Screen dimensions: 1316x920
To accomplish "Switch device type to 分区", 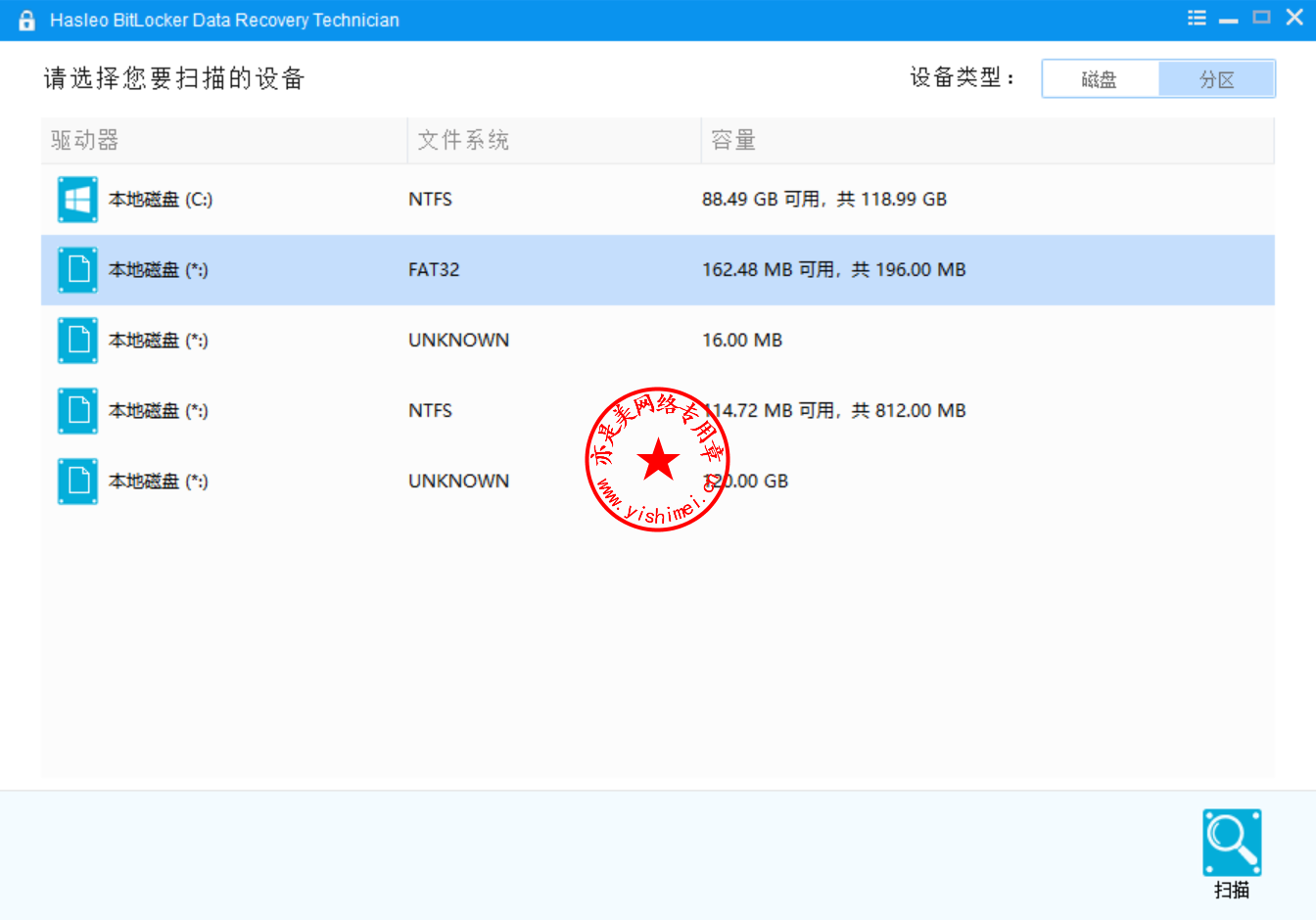I will tap(1216, 79).
